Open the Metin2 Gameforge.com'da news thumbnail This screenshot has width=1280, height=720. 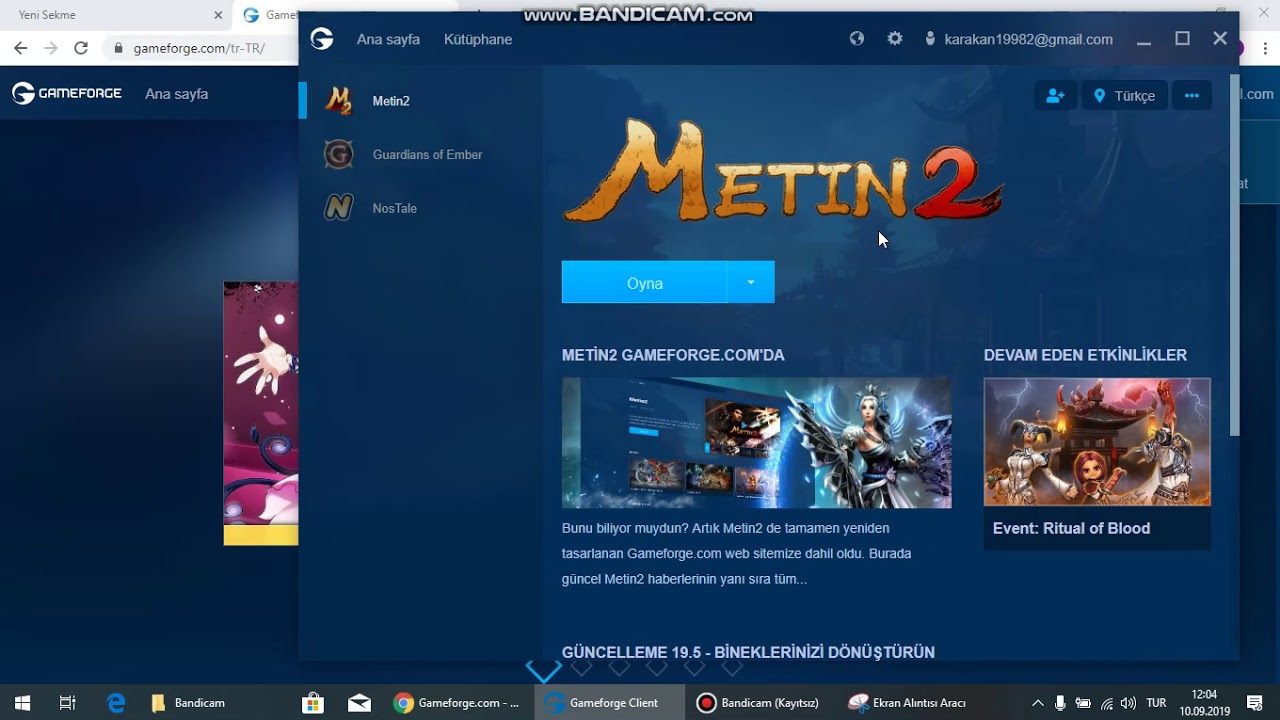pos(756,443)
